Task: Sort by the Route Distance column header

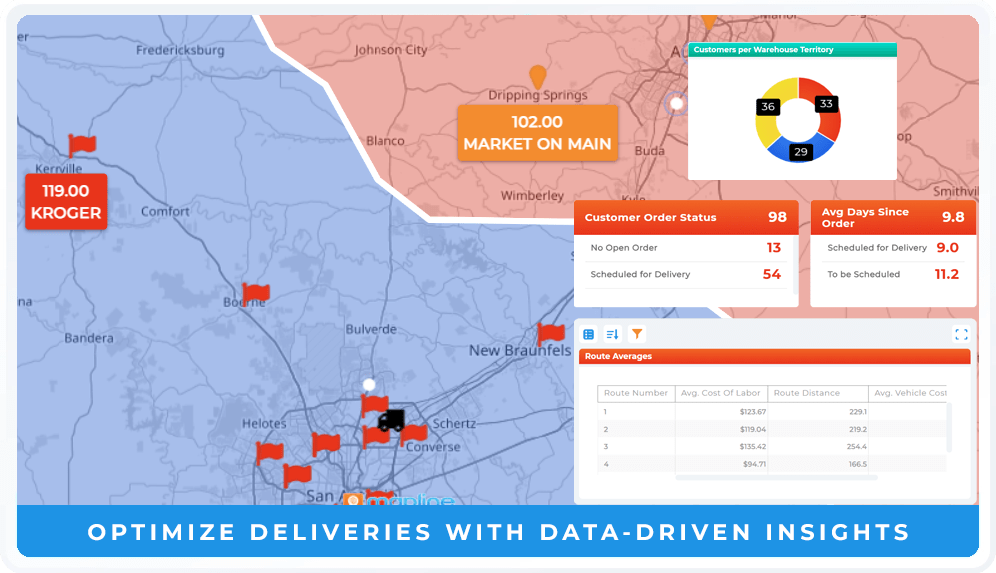Action: pos(818,393)
